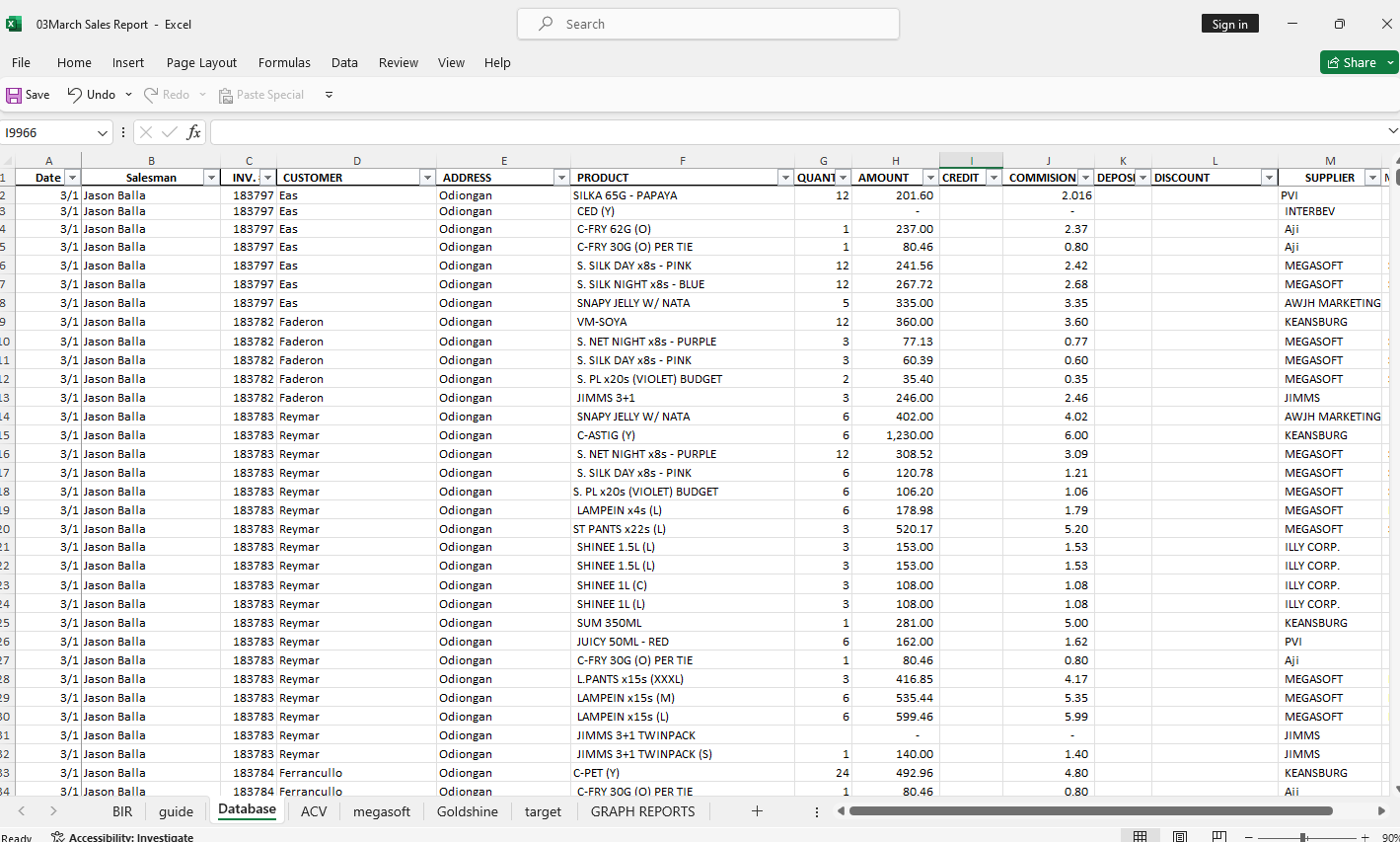
Task: Show previous sheet tabs arrow
Action: tap(22, 811)
